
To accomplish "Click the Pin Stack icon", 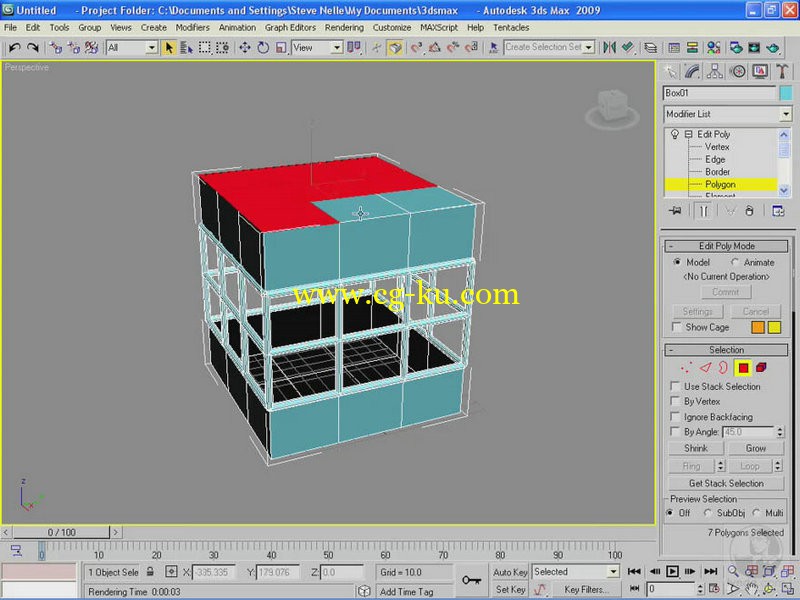I will 675,211.
